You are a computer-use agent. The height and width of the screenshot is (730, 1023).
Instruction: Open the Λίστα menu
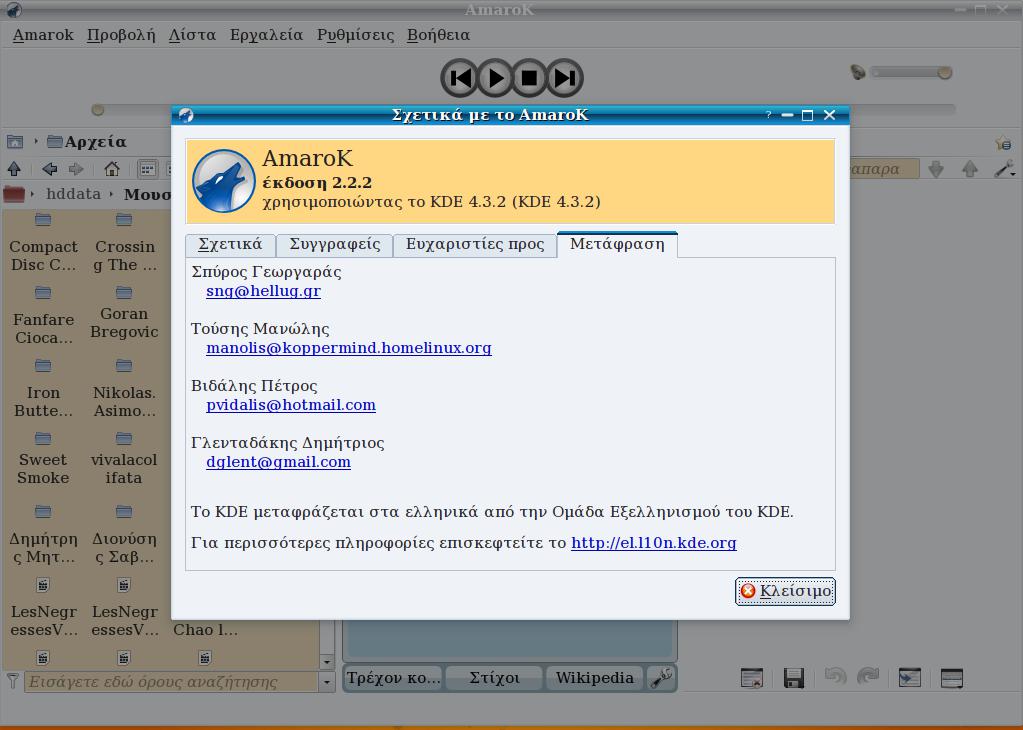[192, 35]
